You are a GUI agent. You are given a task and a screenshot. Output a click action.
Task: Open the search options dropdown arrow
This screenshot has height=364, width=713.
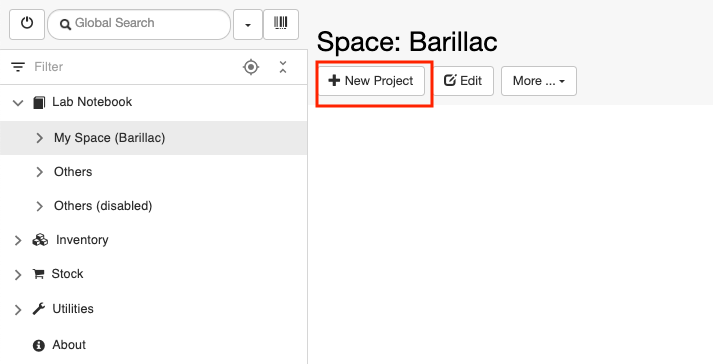click(248, 24)
